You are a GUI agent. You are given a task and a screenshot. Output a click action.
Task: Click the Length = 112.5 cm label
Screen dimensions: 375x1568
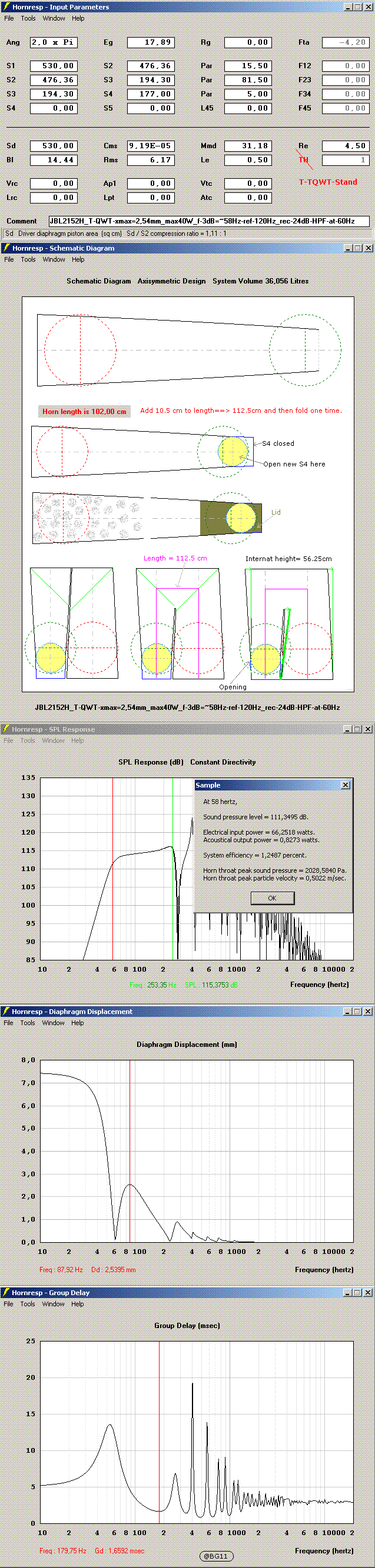click(175, 558)
